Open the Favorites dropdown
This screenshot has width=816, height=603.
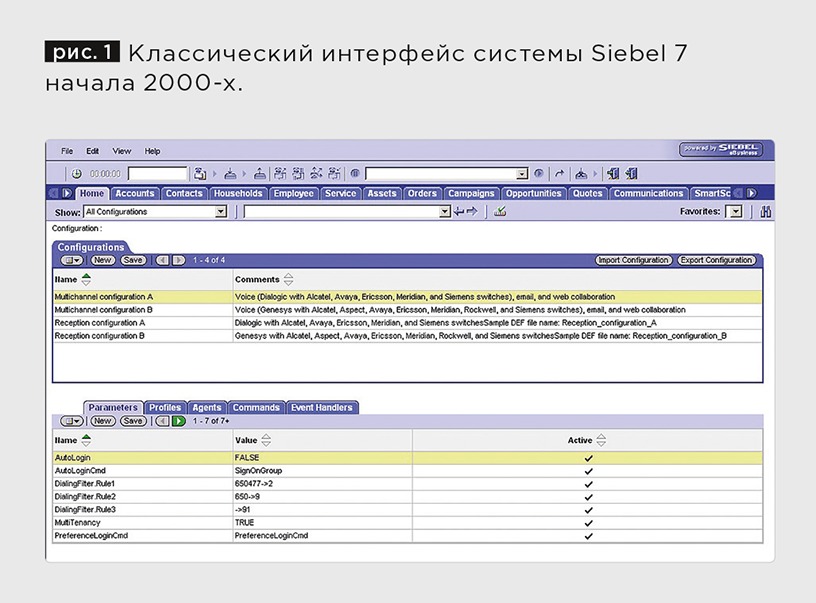click(735, 211)
